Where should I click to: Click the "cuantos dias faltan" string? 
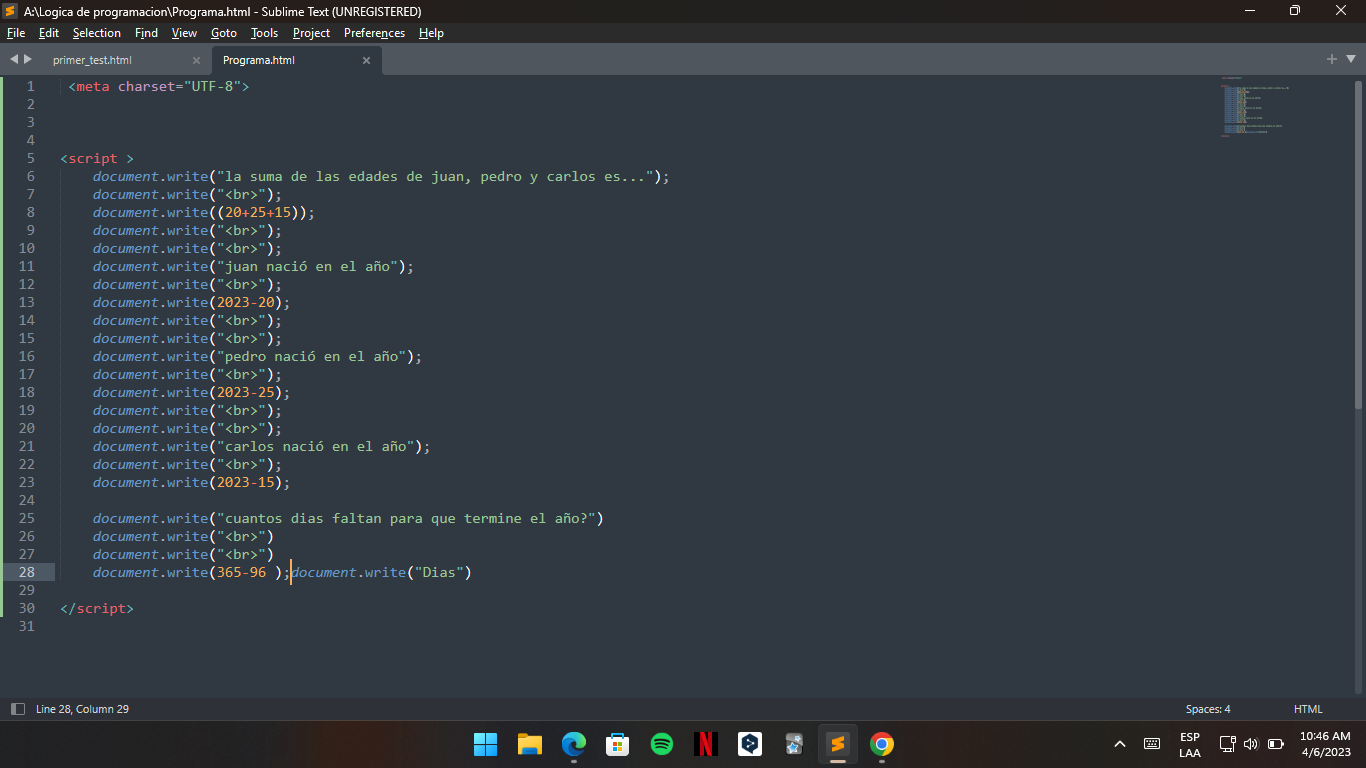[406, 518]
